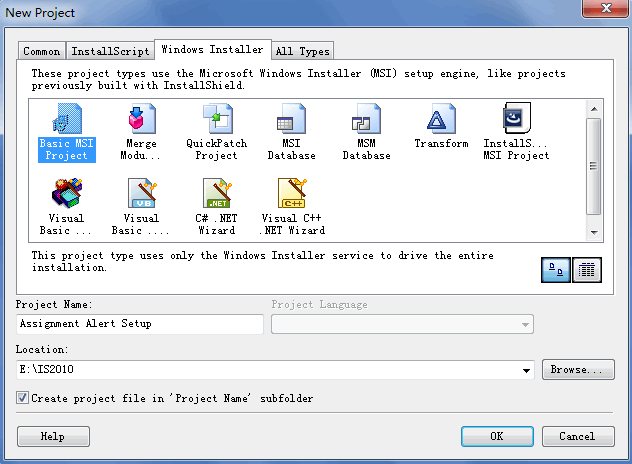Screen dimensions: 632x464
Task: Click the project list scrollbar thumb
Action: 594,166
